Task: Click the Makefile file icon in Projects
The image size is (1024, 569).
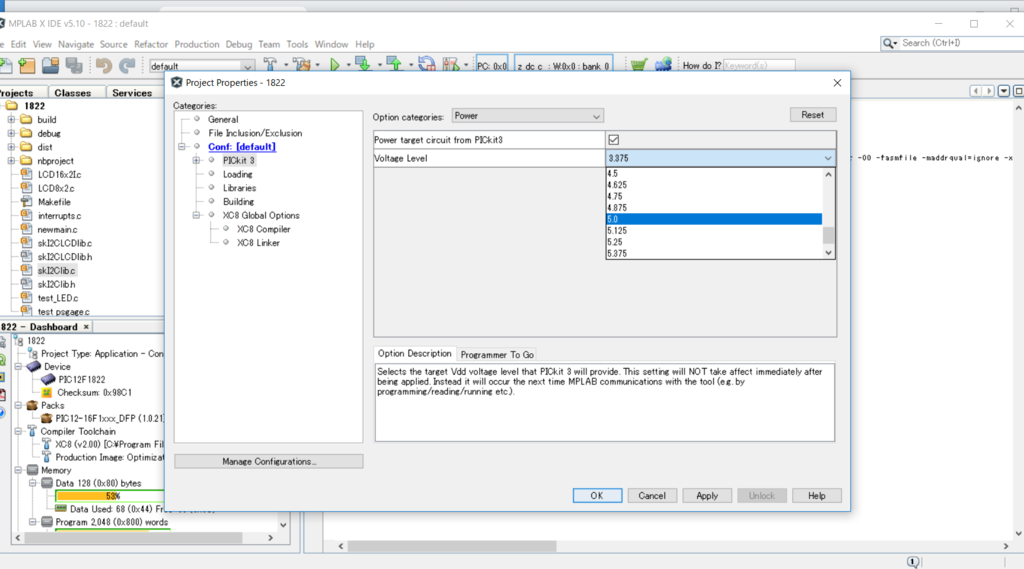Action: 27,202
